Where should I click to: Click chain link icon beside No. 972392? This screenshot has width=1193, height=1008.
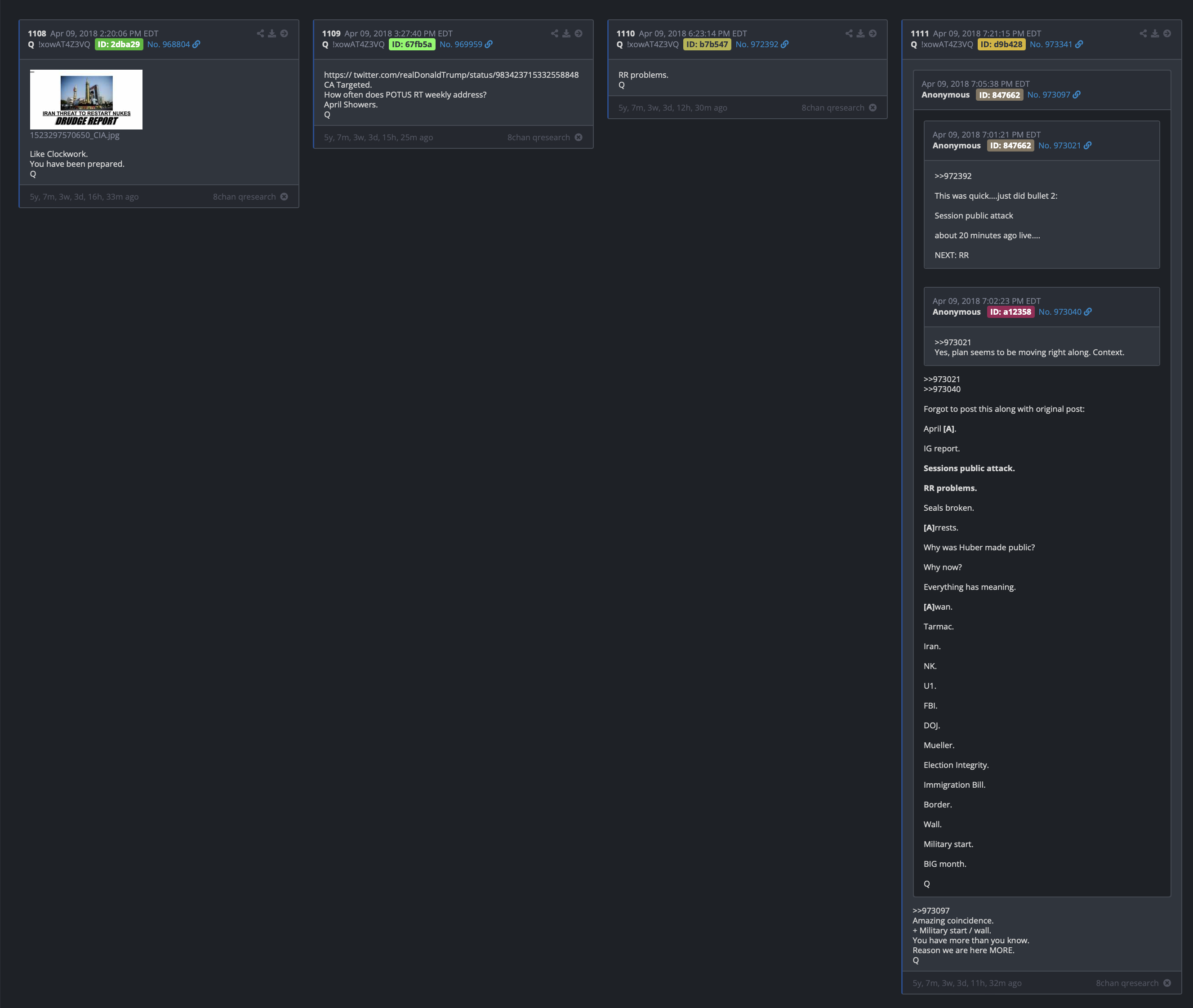click(x=784, y=45)
